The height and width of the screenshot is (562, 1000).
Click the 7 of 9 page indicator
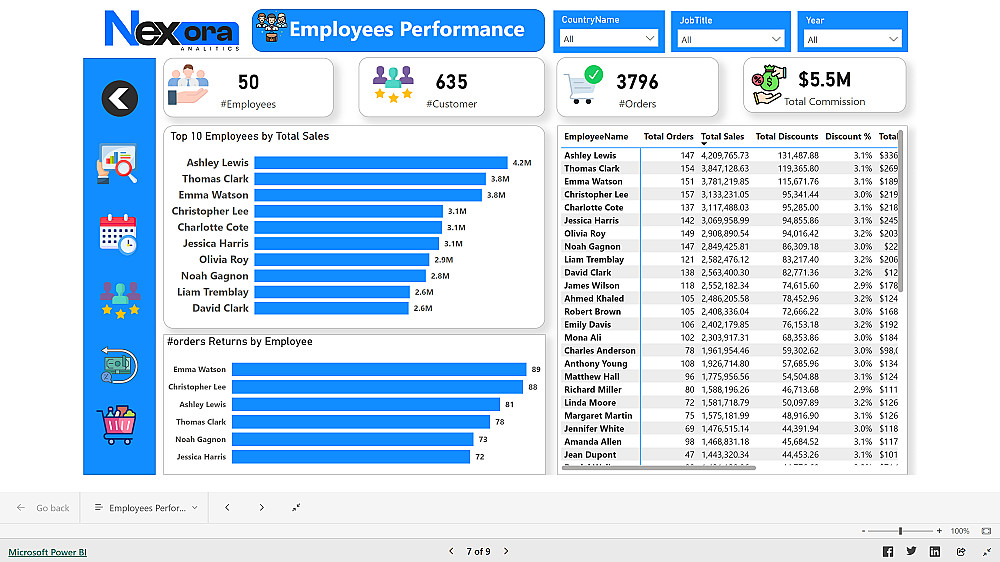pyautogui.click(x=478, y=551)
